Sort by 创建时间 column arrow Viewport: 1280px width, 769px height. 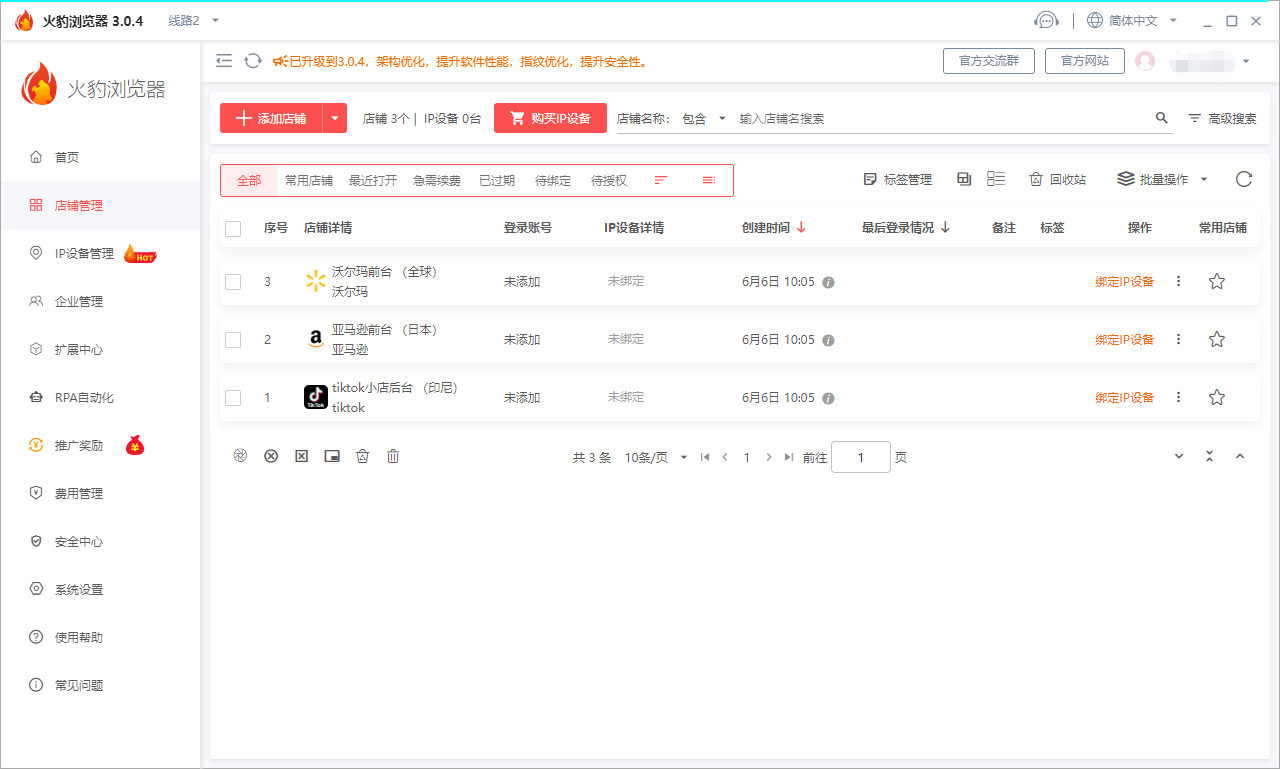coord(801,228)
